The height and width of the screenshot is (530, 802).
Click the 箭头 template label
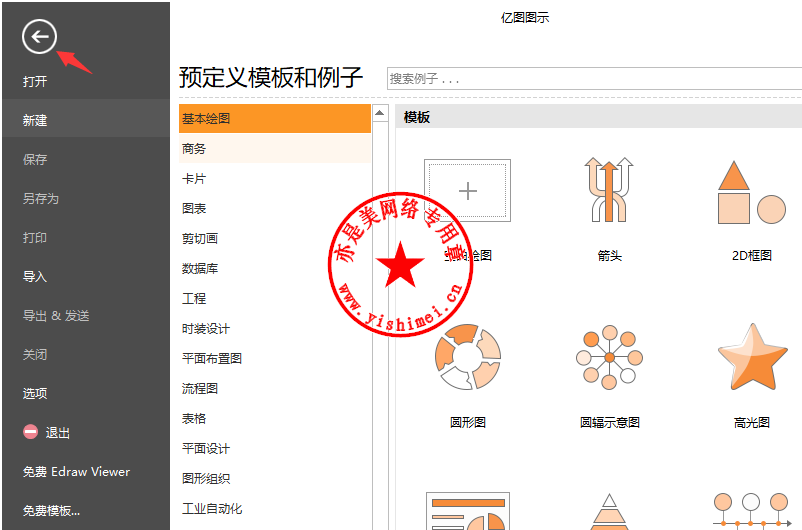click(609, 255)
